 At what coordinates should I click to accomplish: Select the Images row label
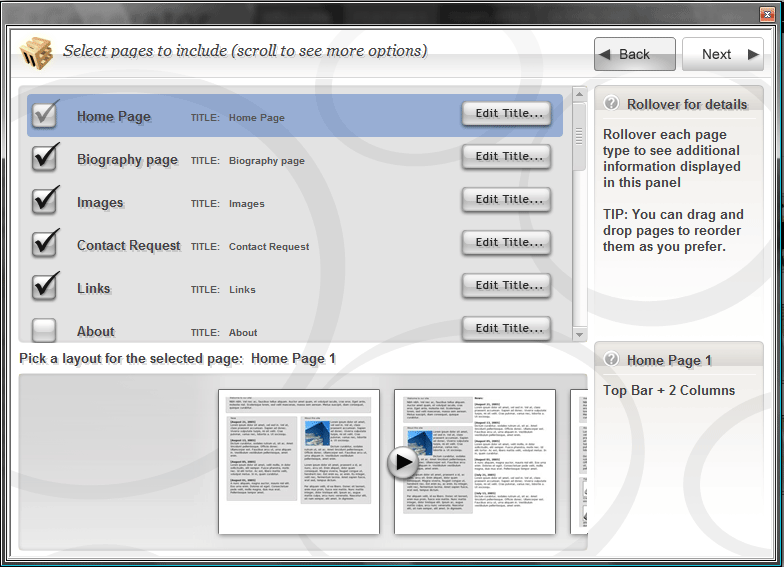100,202
